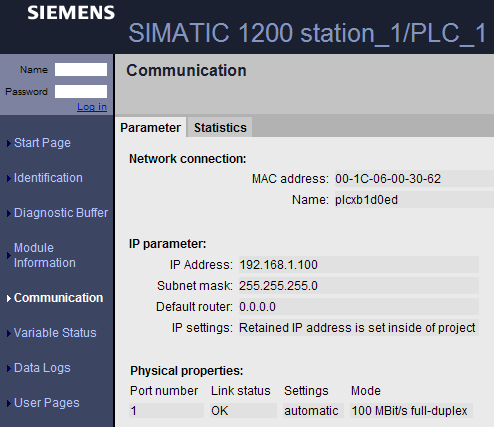This screenshot has width=494, height=427.
Task: Click the Name login input field
Action: pyautogui.click(x=81, y=70)
